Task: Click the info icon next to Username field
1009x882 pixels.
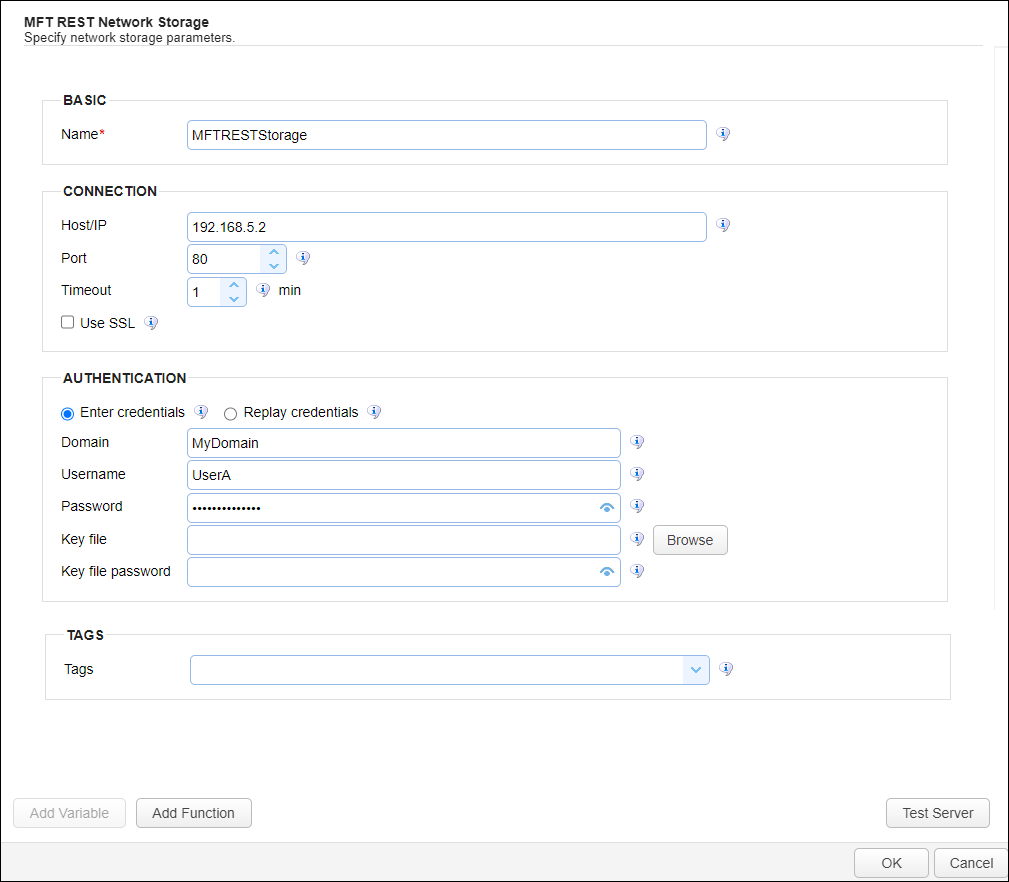Action: (x=637, y=474)
